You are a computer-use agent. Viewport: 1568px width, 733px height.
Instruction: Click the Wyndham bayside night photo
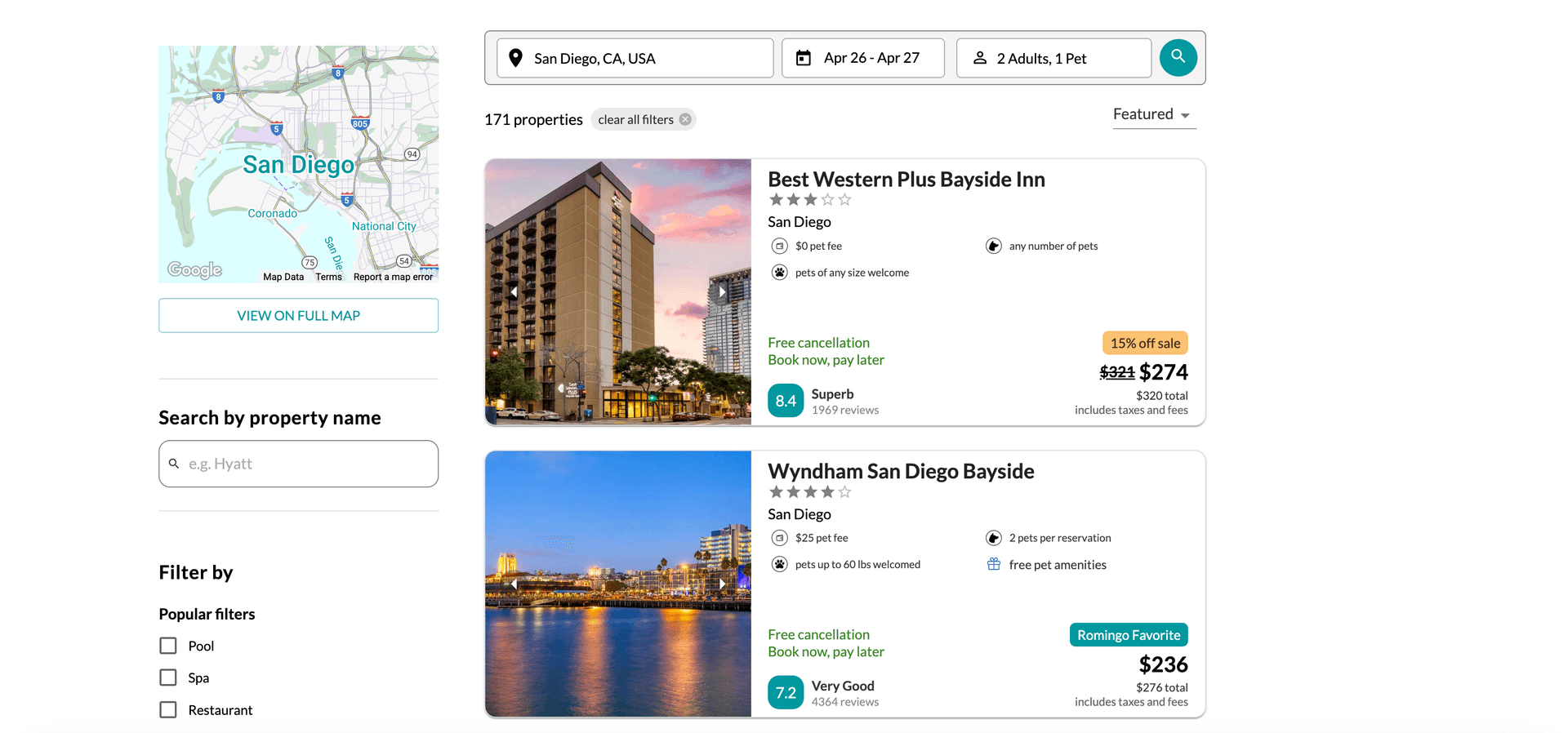point(618,584)
